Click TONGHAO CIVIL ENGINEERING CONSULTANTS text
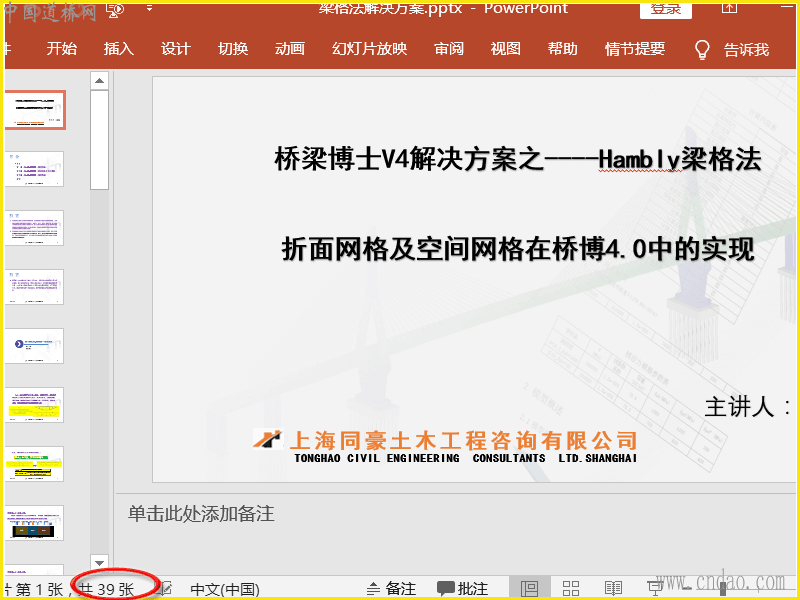800x600 pixels. pos(465,458)
